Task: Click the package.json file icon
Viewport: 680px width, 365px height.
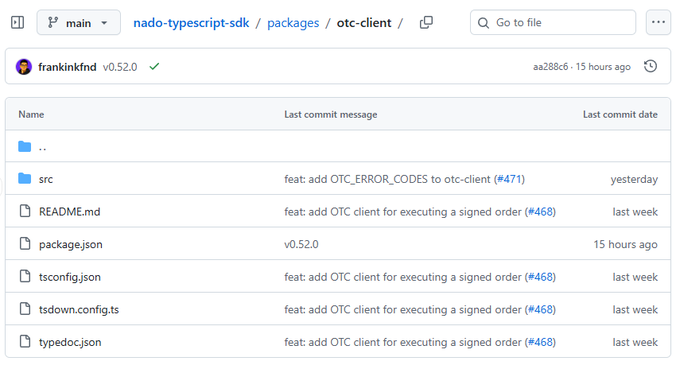Action: point(25,244)
